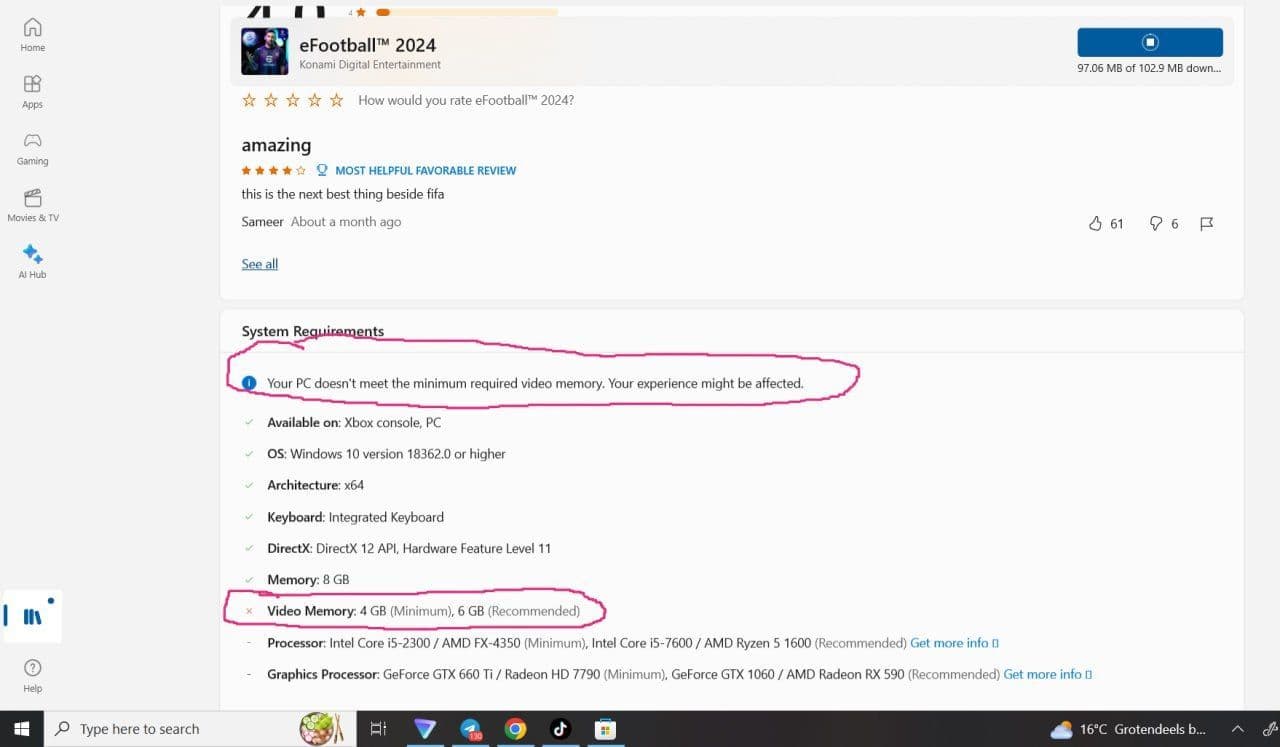
Task: Open Movies & TV section
Action: 33,205
